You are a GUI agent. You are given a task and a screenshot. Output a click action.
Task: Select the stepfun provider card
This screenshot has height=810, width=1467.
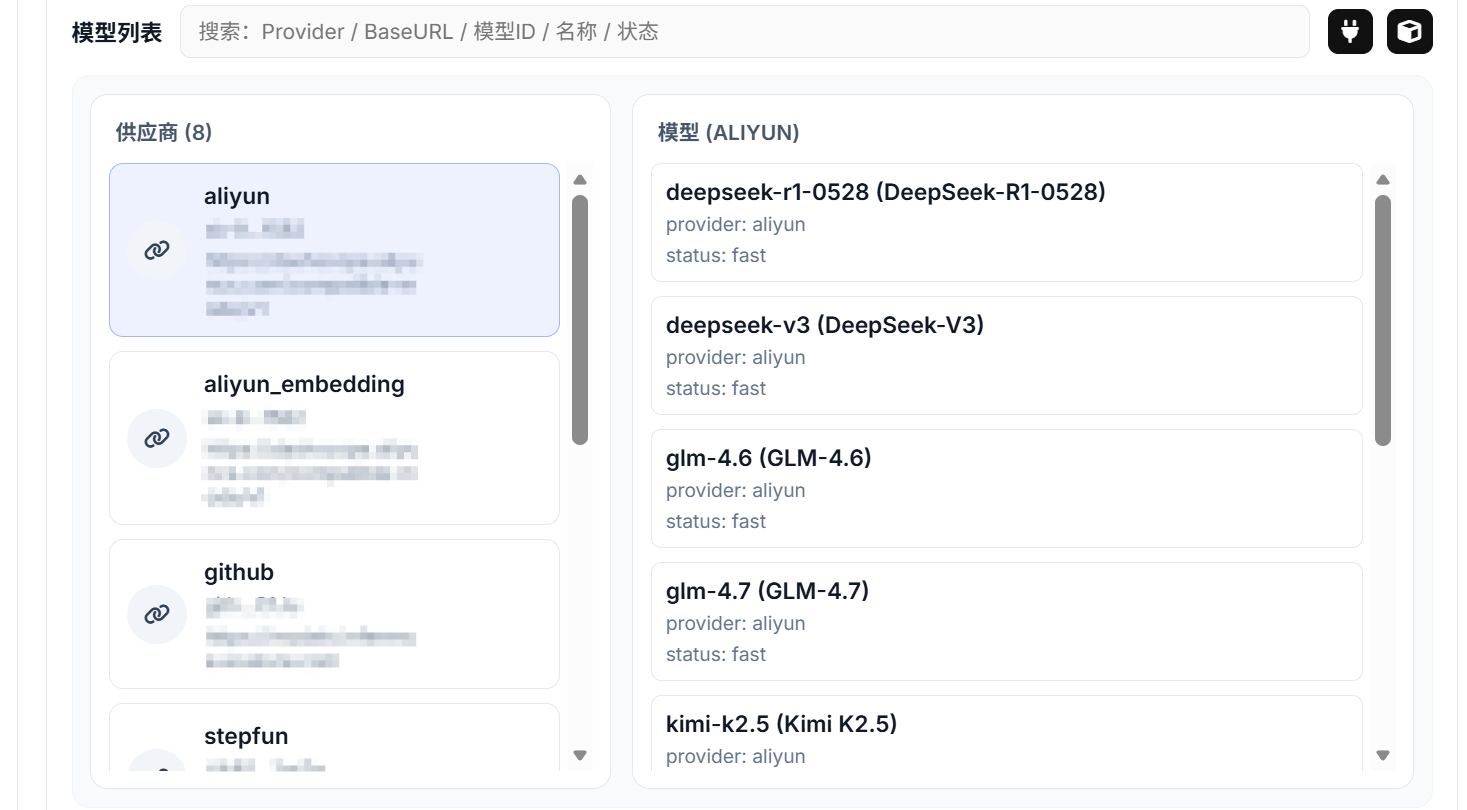(334, 738)
